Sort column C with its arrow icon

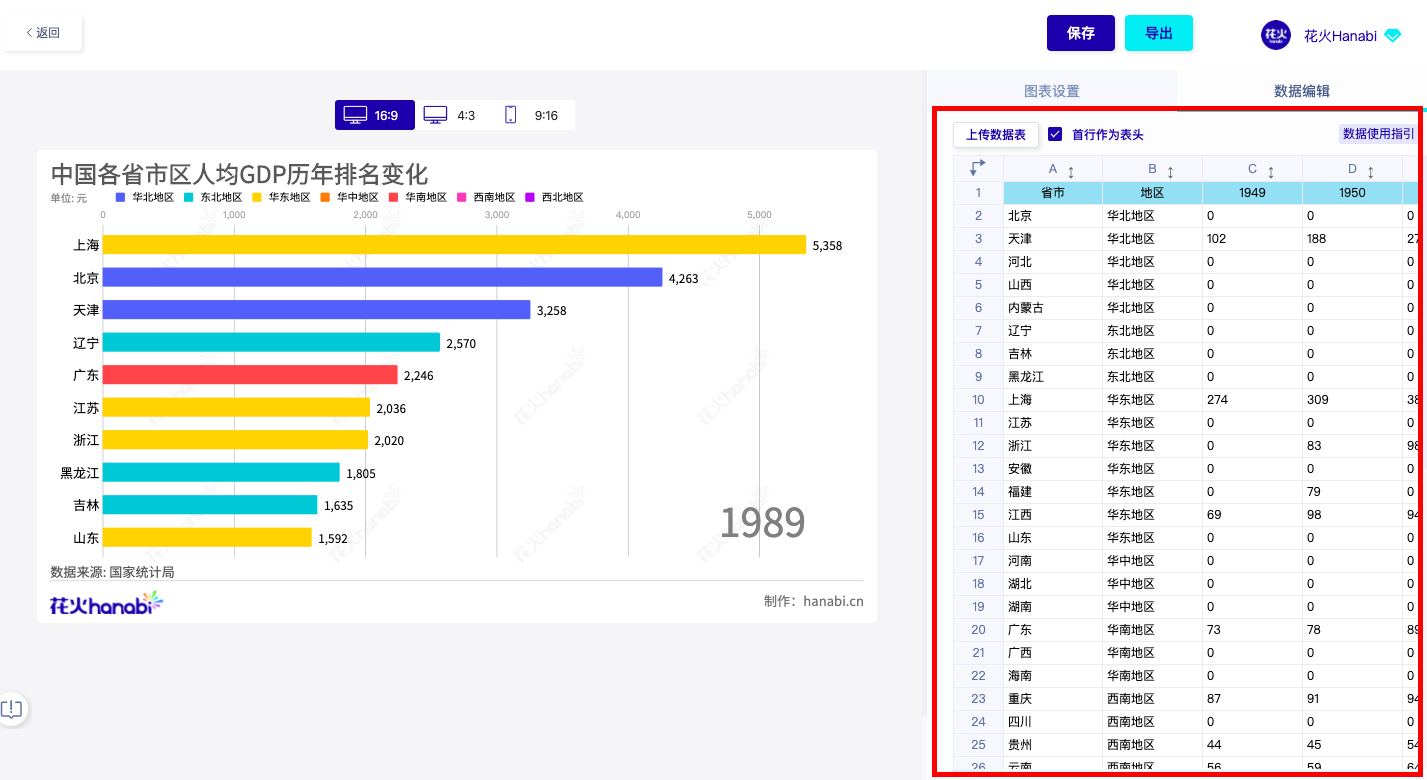tap(1270, 171)
